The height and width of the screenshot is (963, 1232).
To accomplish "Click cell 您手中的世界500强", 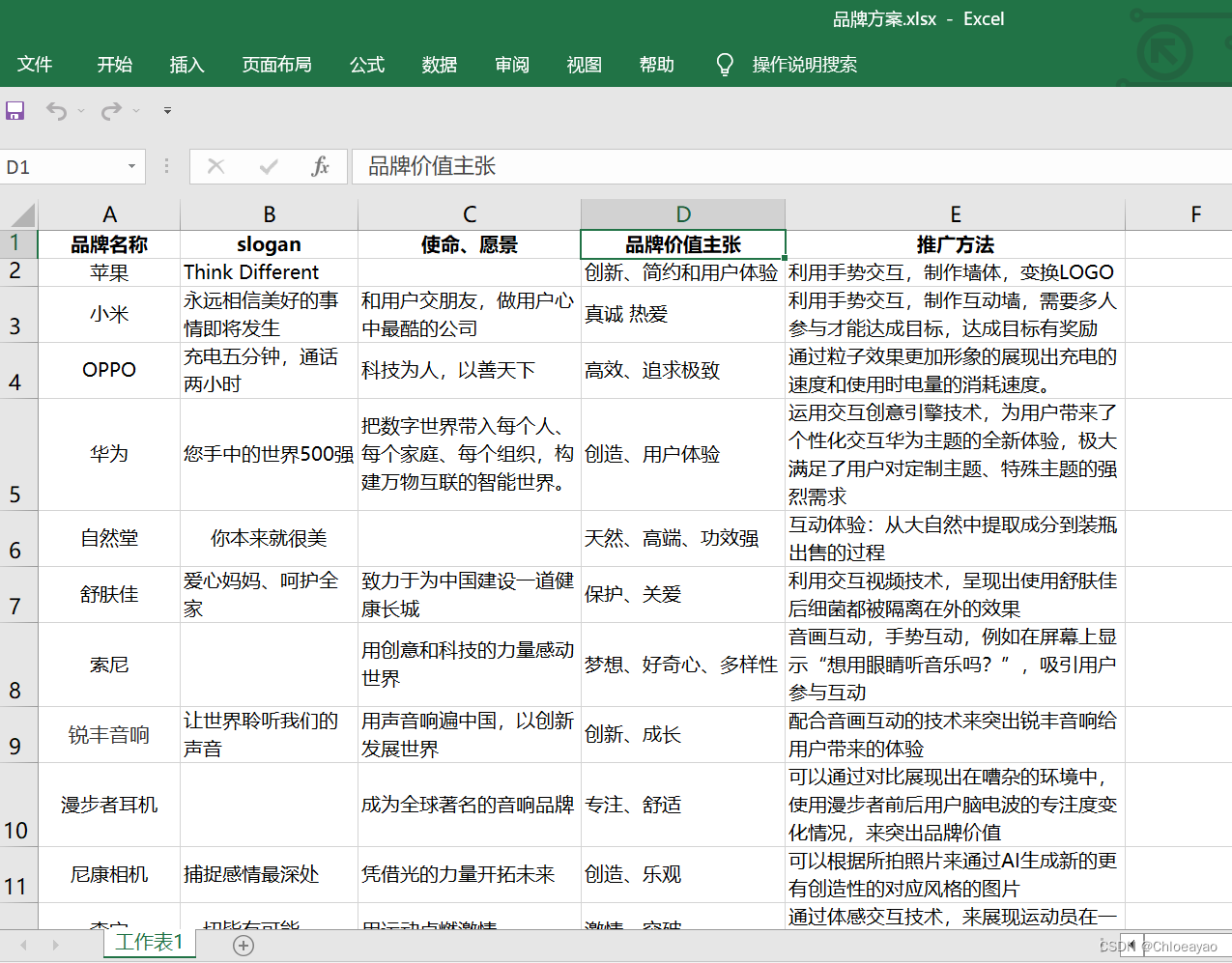I will pyautogui.click(x=270, y=454).
